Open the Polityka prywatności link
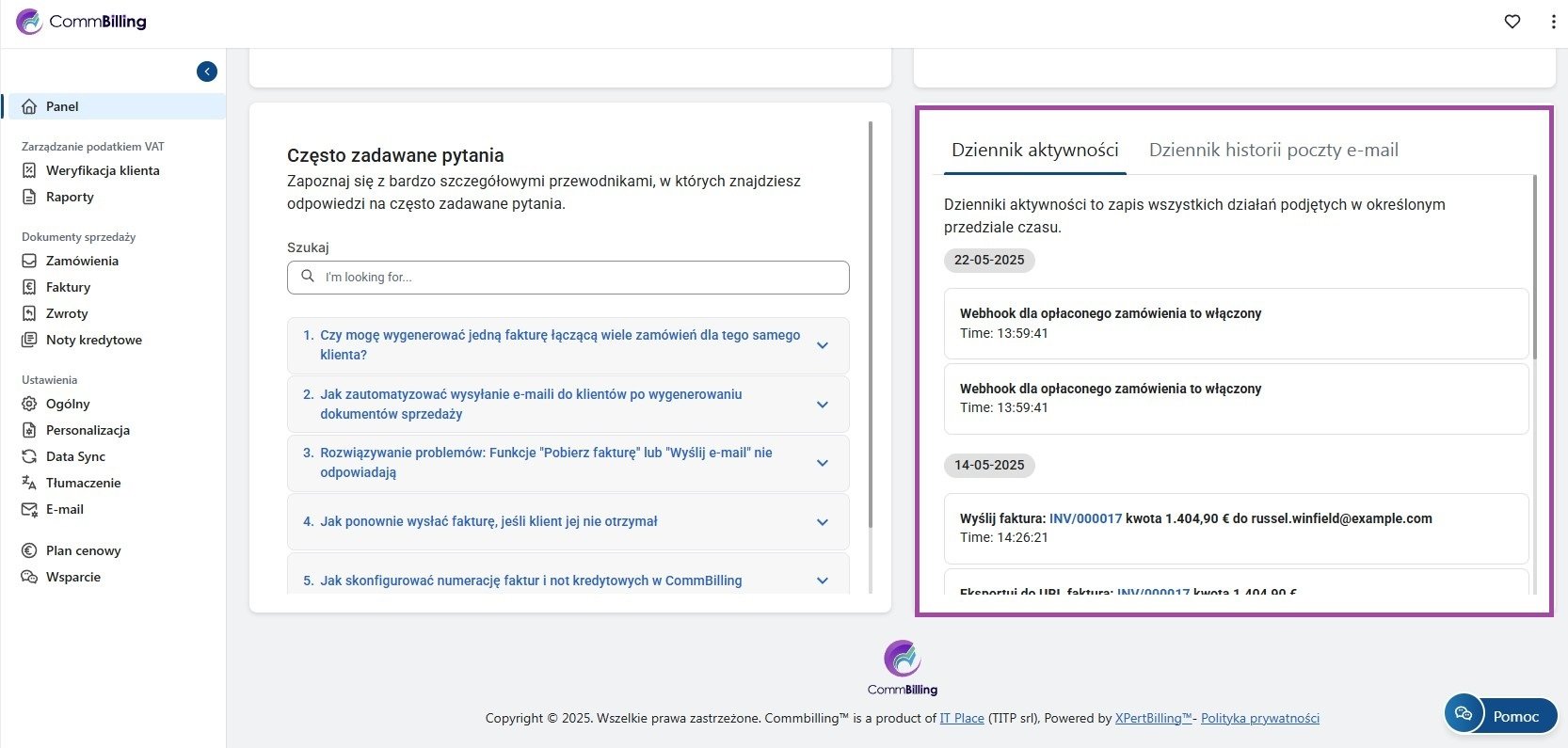The height and width of the screenshot is (748, 1568). (1259, 718)
